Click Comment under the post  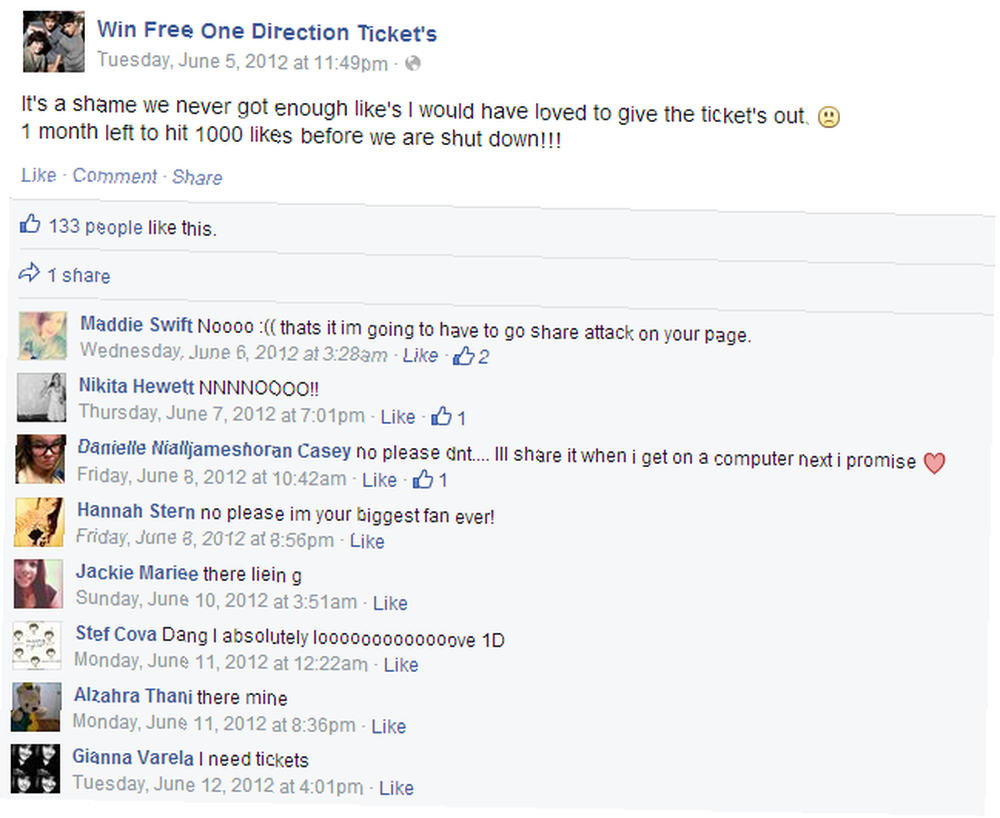[x=115, y=176]
